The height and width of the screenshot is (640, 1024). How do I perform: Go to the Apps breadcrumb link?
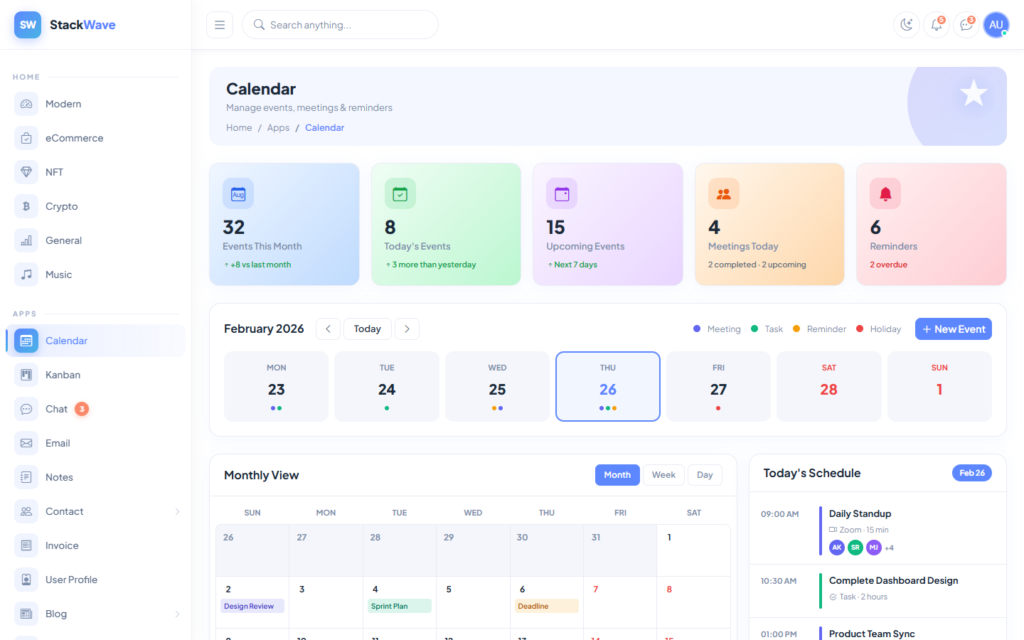click(x=278, y=127)
